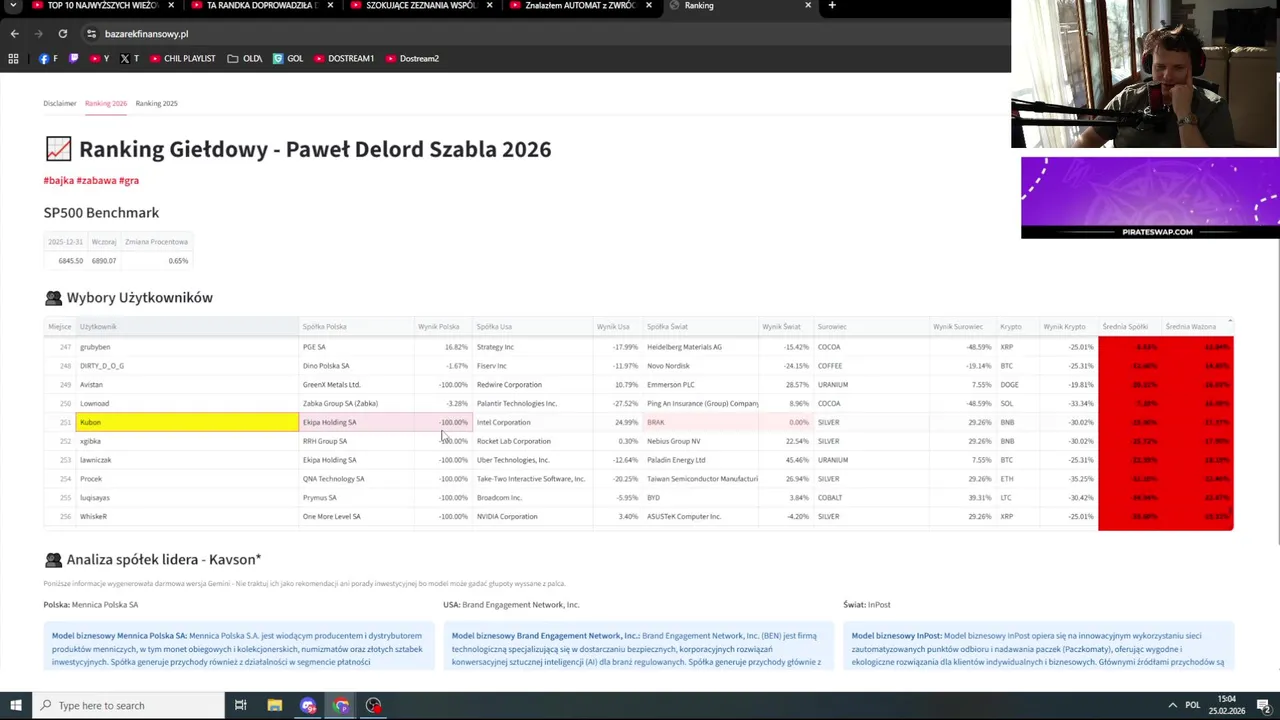Image resolution: width=1280 pixels, height=720 pixels.
Task: Click the Zabka Group SA (Zabka) cell
Action: pos(356,403)
